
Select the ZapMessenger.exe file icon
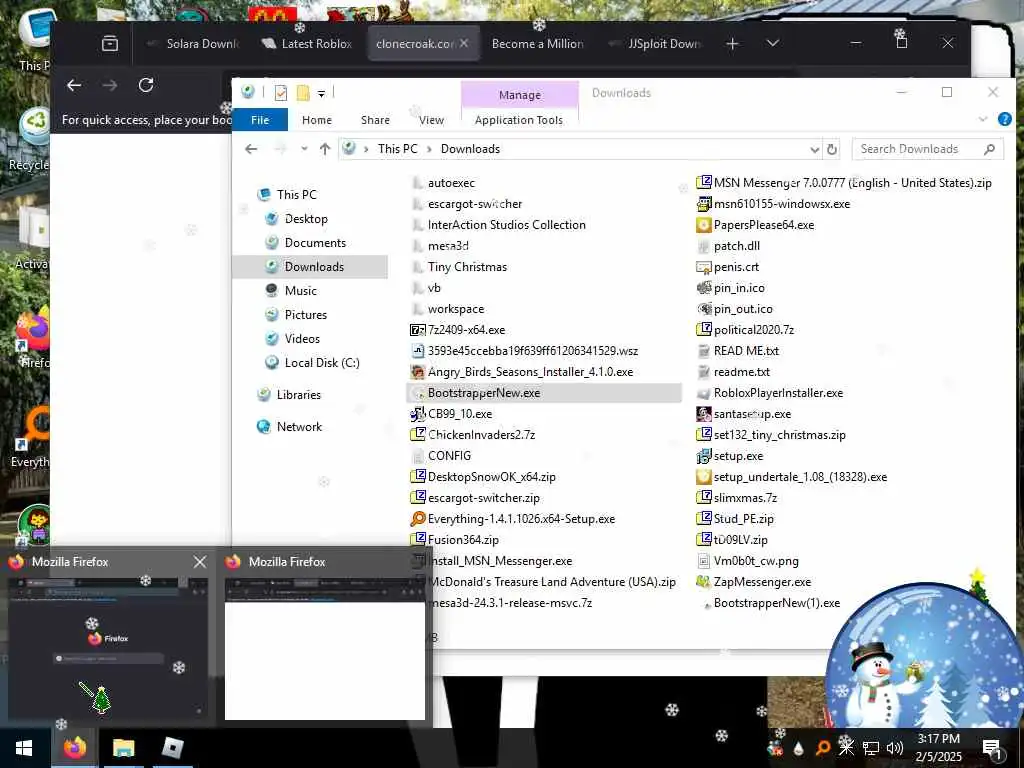(703, 582)
